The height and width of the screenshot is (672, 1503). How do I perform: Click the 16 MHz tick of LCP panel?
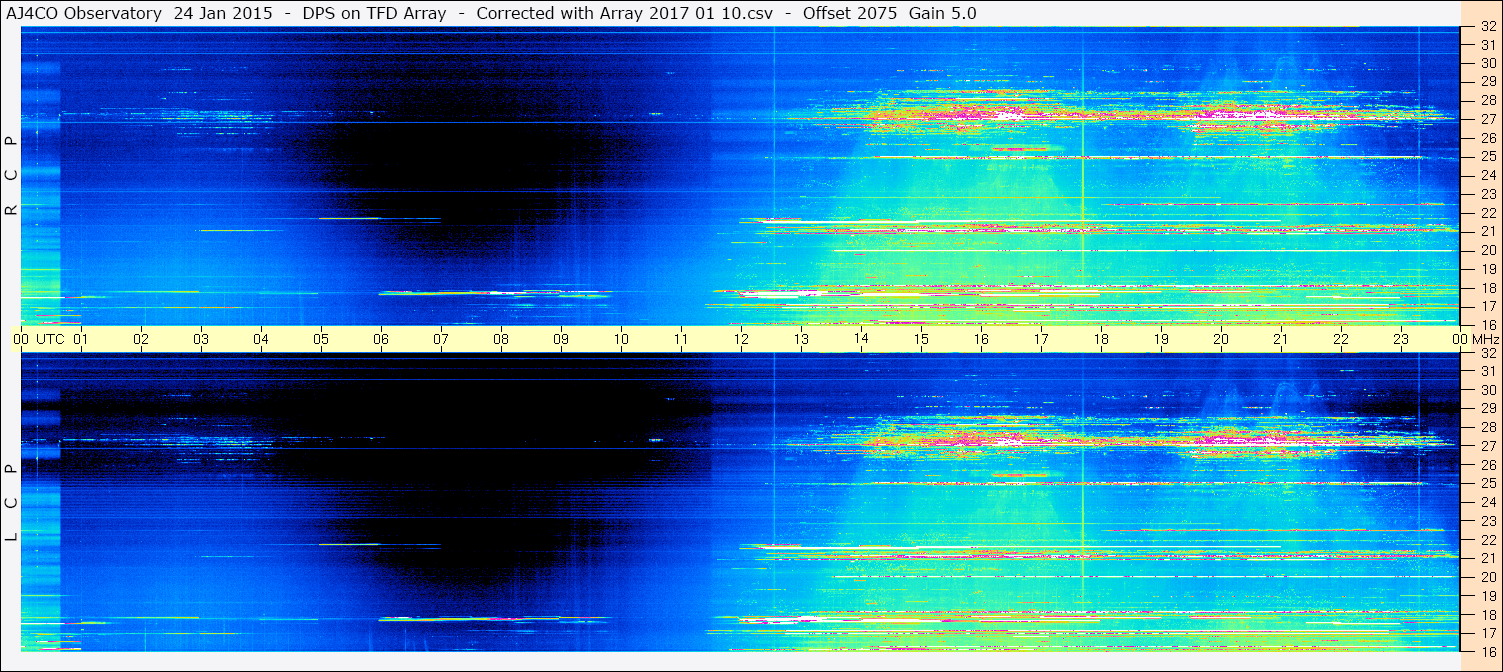click(1487, 651)
